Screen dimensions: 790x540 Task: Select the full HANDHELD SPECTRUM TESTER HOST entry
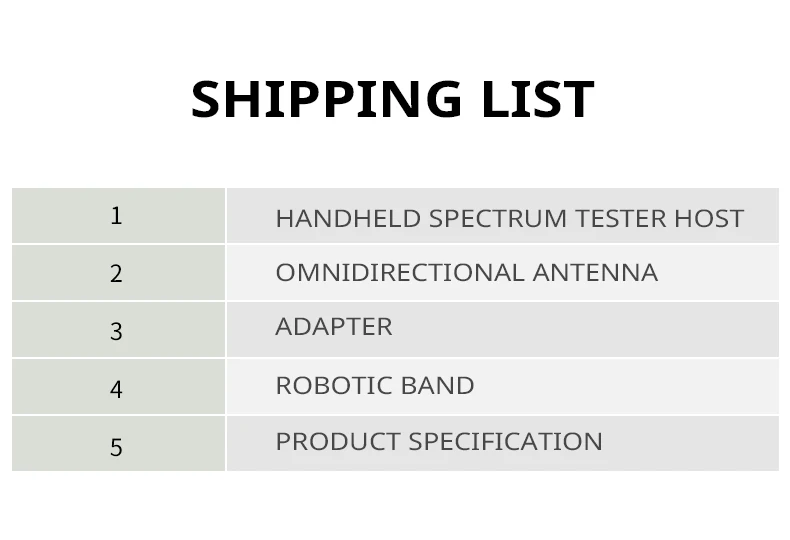[x=509, y=218]
